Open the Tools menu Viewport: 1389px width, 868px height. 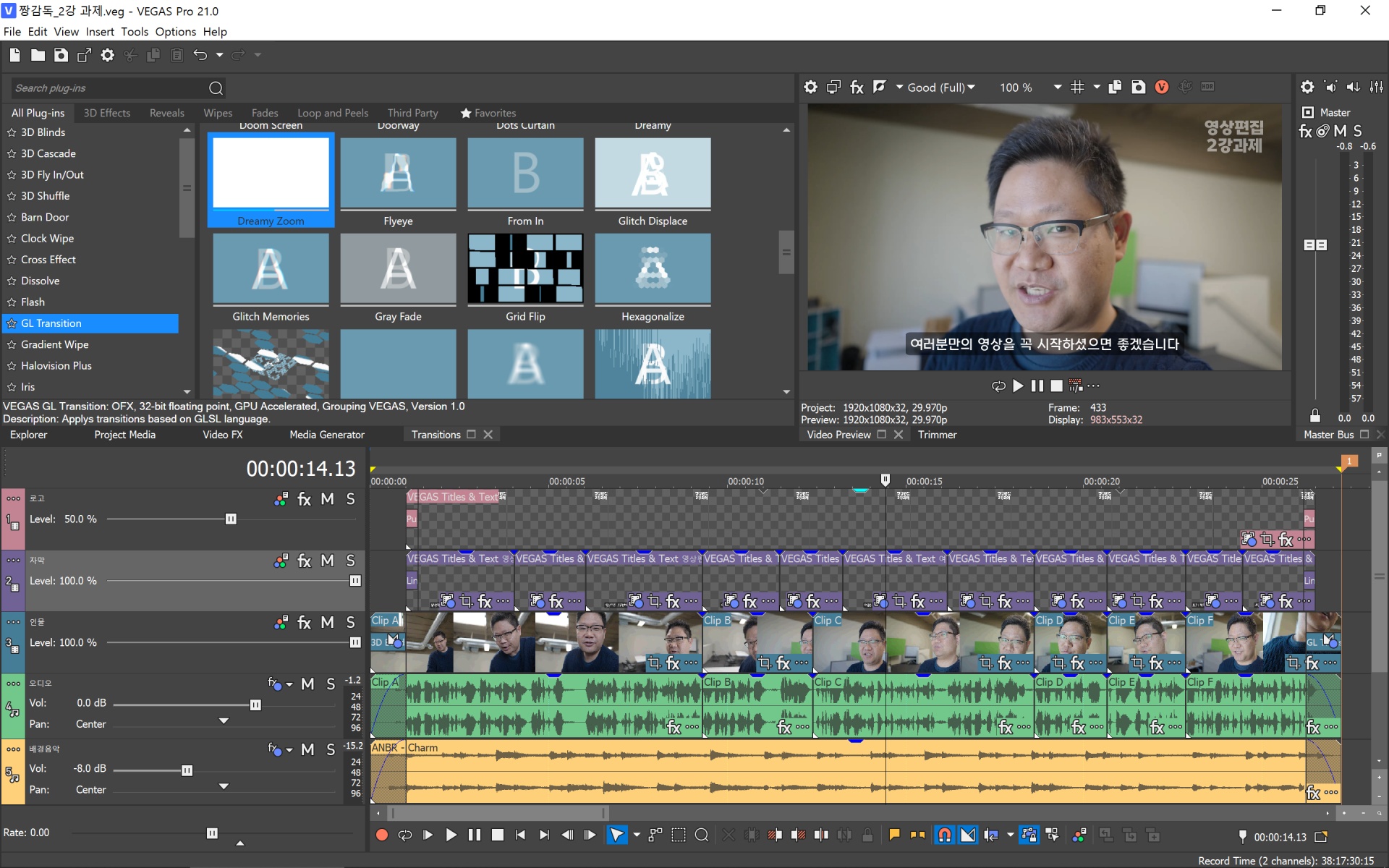tap(134, 32)
